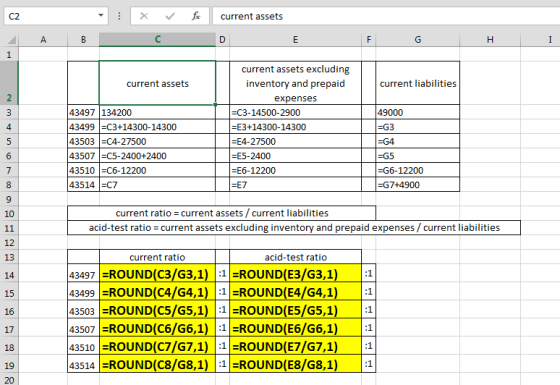Image resolution: width=560 pixels, height=385 pixels.
Task: Select cell with =G7+4900
Action: (x=418, y=185)
